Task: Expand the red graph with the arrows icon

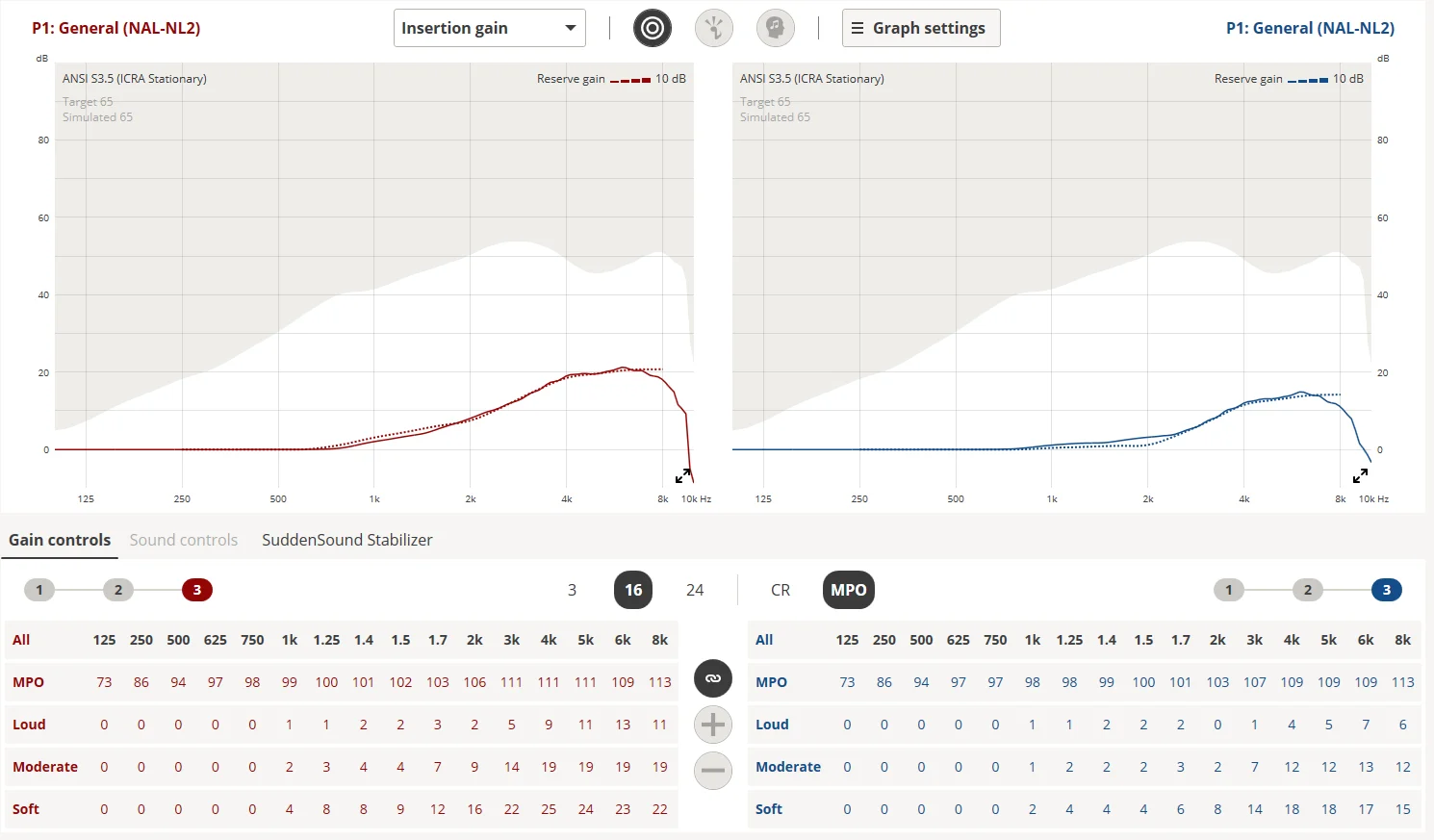Action: coord(683,475)
